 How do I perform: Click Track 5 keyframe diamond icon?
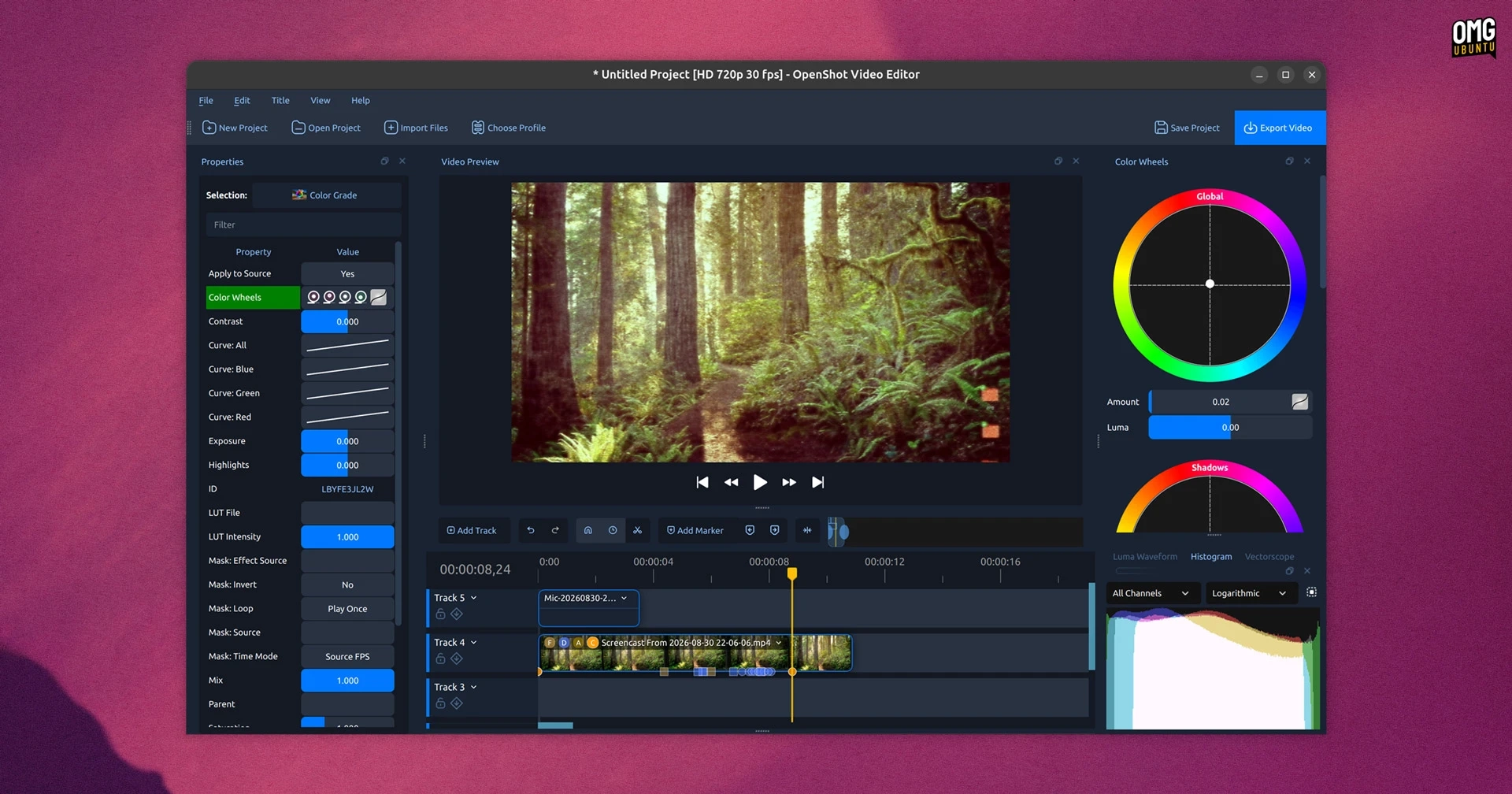point(457,614)
